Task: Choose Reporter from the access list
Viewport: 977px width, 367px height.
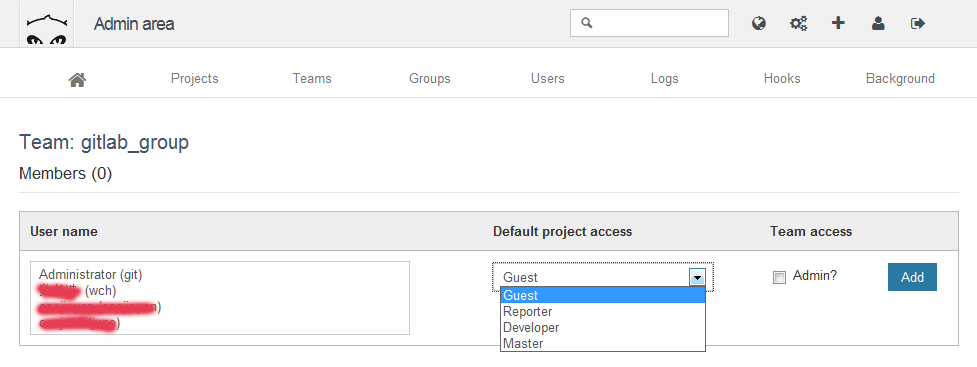Action: click(x=603, y=311)
